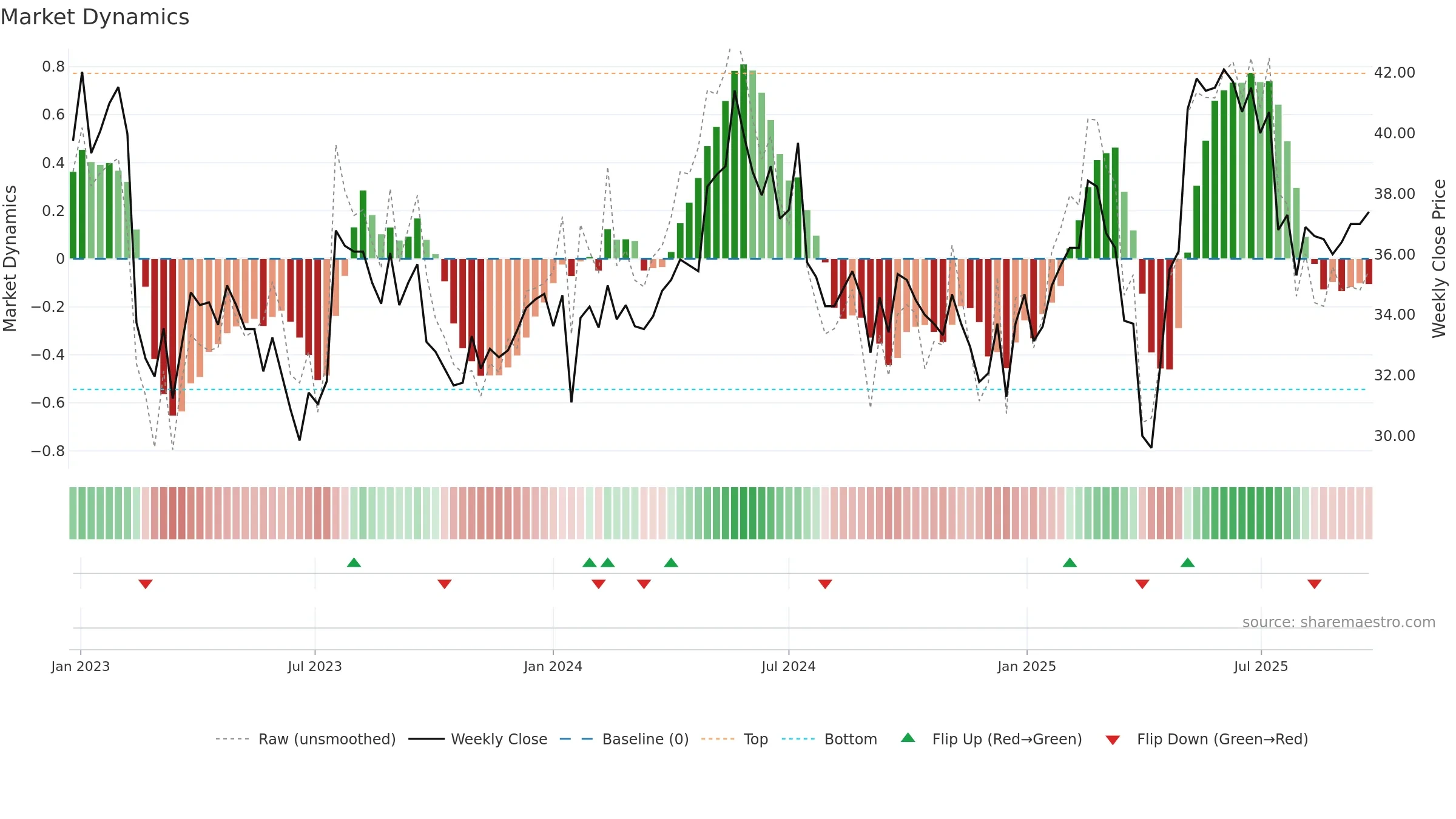This screenshot has height=819, width=1456.
Task: Click the red Flip Down legend triangle
Action: click(1113, 740)
